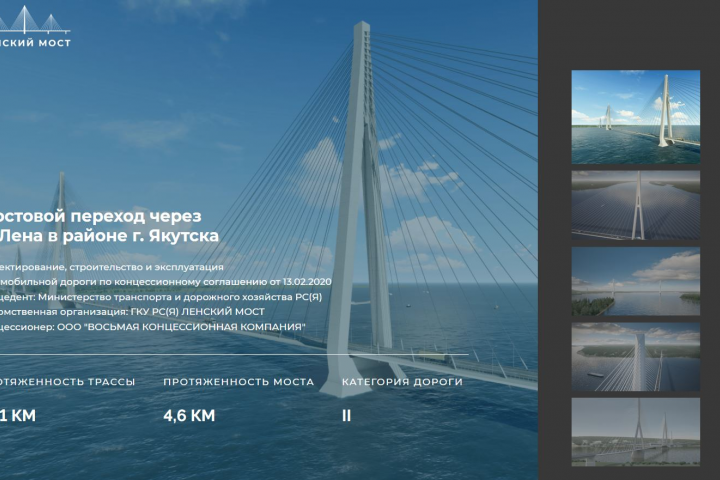
Task: Open thumbnail of bridge pylon under blue sky
Action: [x=636, y=117]
